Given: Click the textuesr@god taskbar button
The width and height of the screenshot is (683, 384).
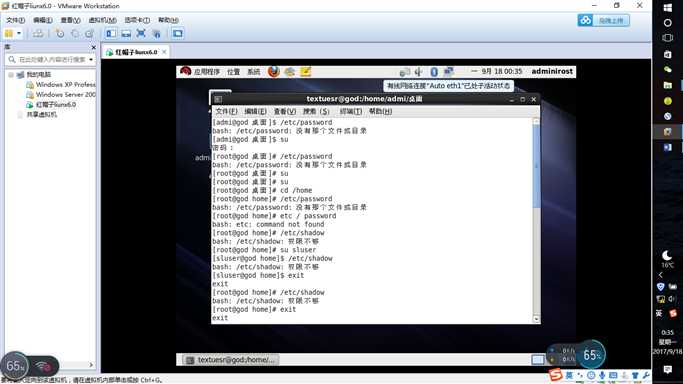Looking at the screenshot, I should click(x=231, y=360).
